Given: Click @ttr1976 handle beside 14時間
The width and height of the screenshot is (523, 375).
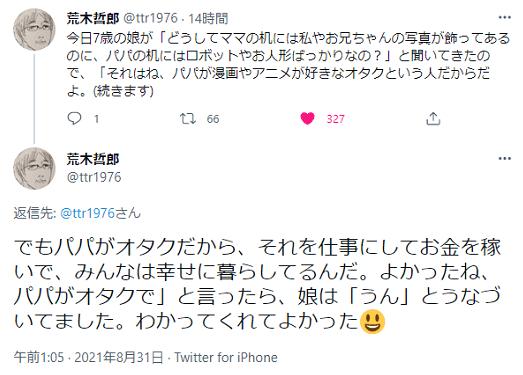Looking at the screenshot, I should (x=151, y=18).
